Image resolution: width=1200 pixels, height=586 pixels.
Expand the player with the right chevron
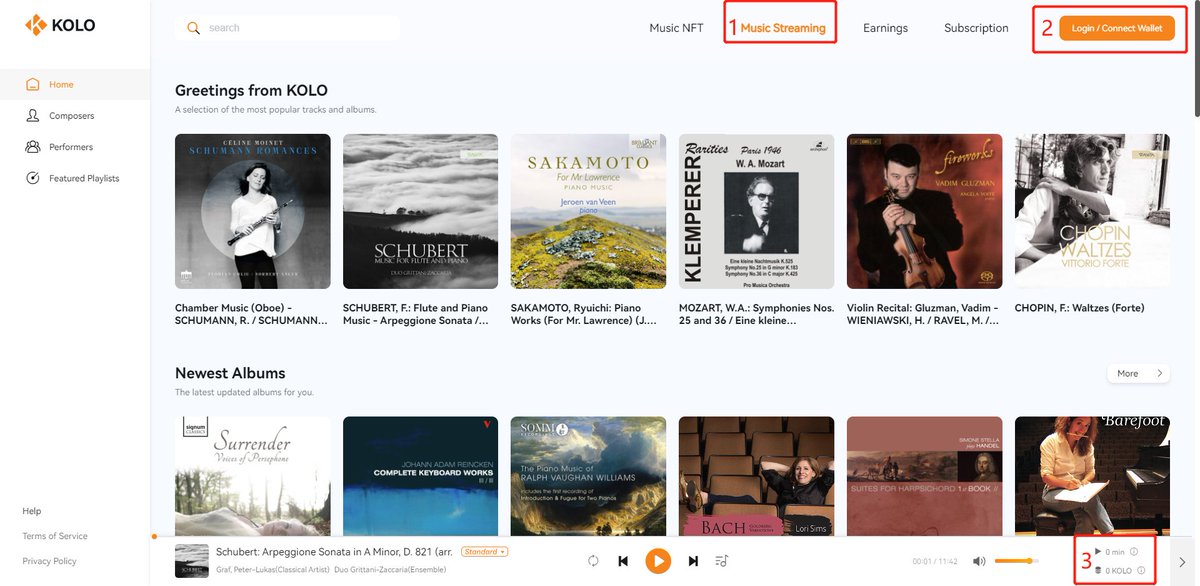(1183, 561)
